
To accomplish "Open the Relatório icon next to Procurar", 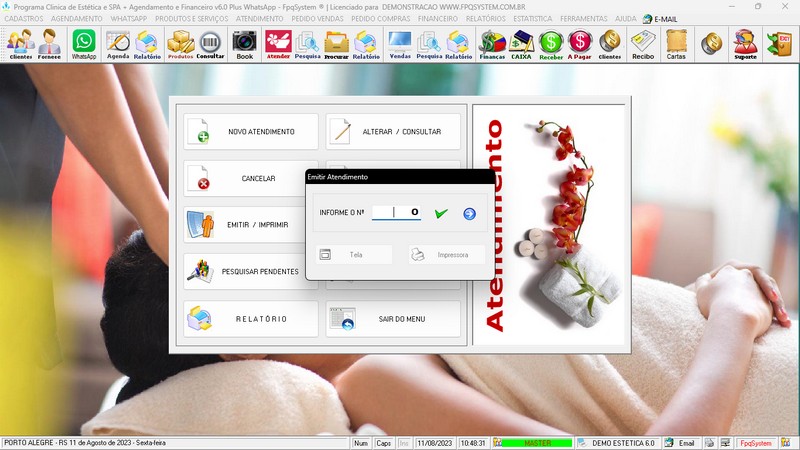I will click(366, 44).
